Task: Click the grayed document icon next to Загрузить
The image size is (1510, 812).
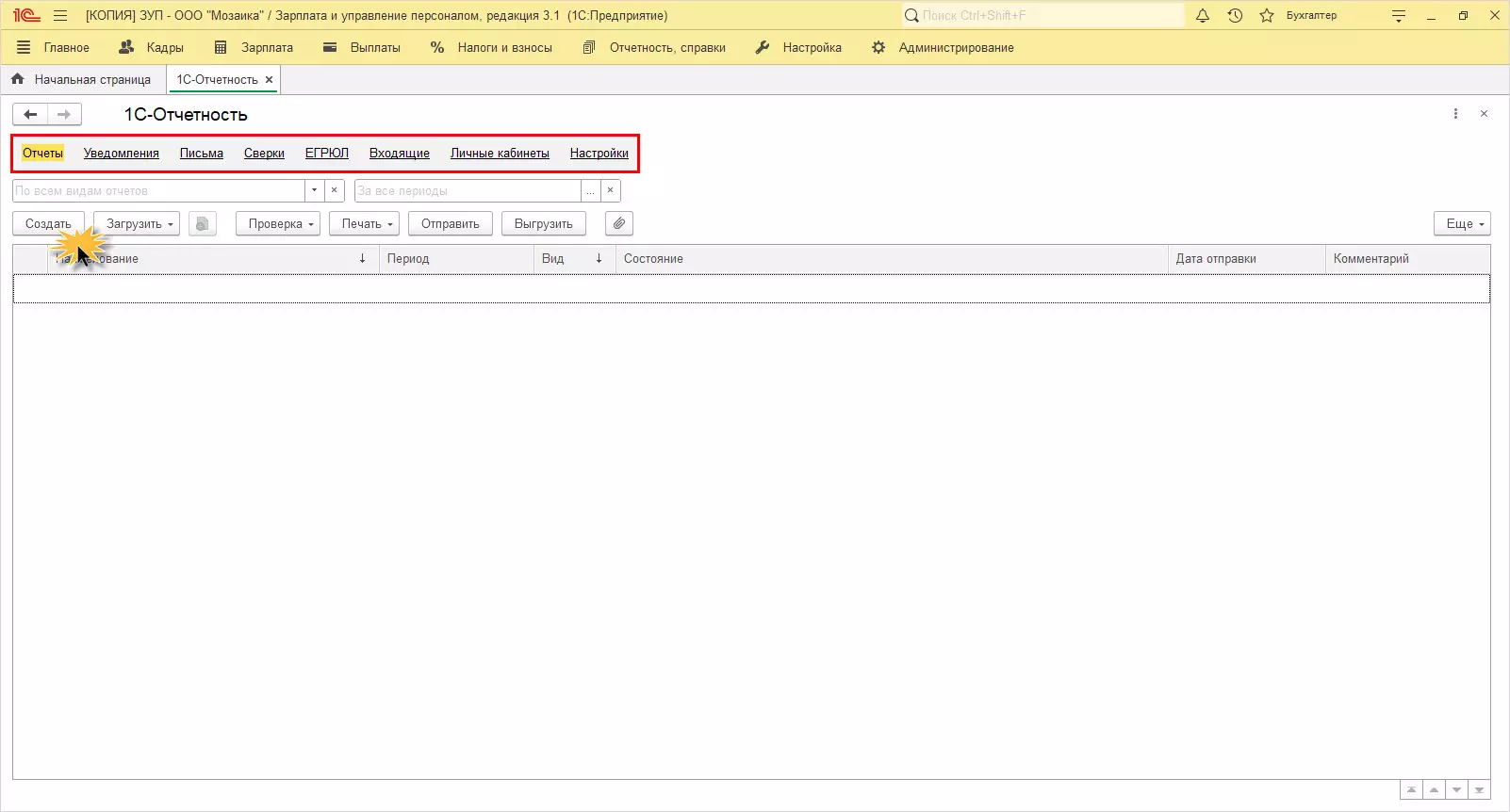Action: (x=203, y=224)
